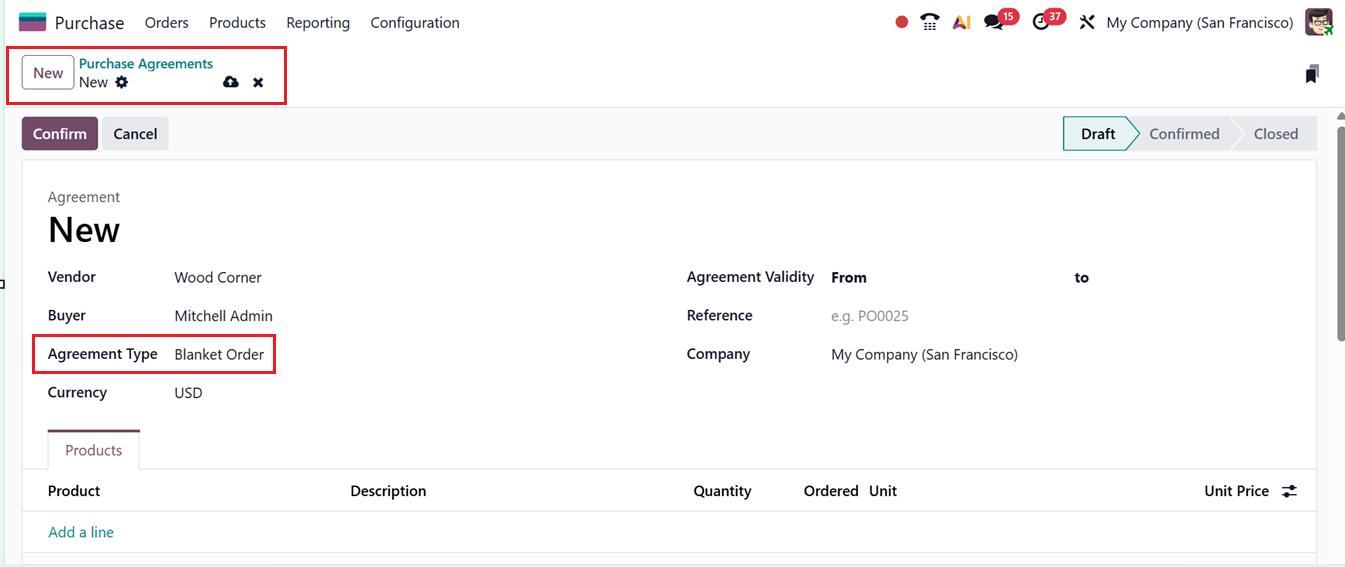The height and width of the screenshot is (567, 1345).
Task: Launch the AI assistant icon
Action: click(x=961, y=22)
